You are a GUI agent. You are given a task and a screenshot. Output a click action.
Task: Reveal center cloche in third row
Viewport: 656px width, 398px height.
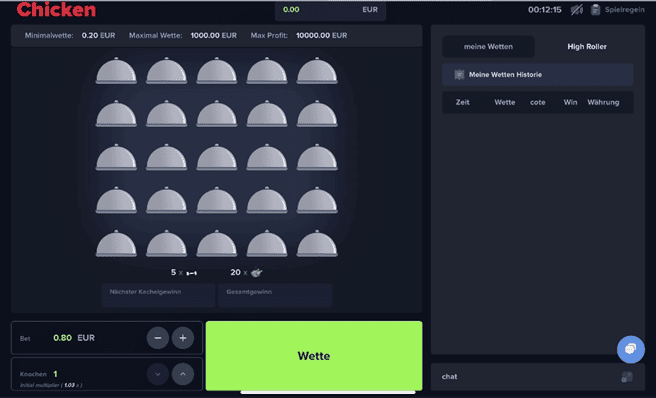[217, 157]
